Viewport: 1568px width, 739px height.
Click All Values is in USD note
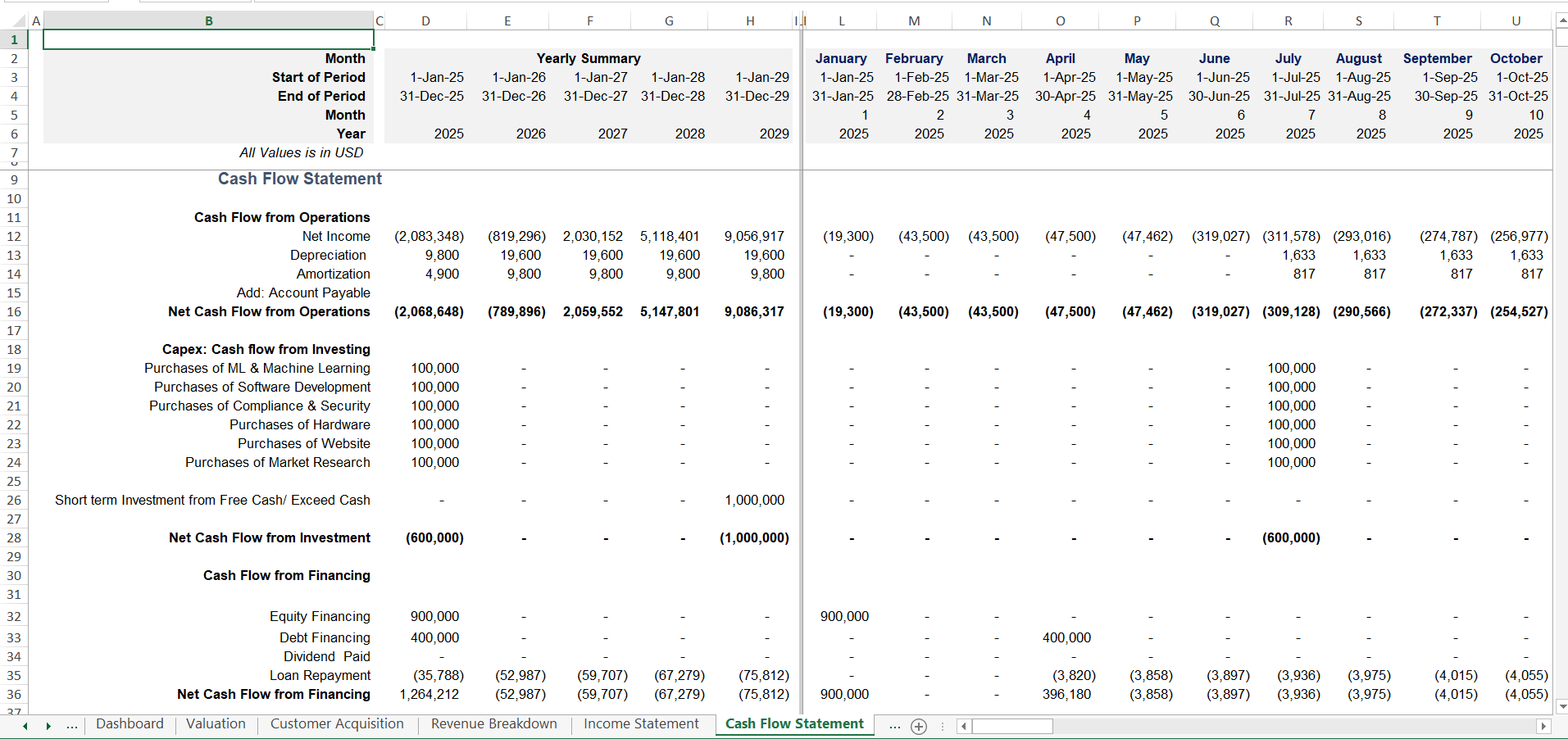[301, 153]
